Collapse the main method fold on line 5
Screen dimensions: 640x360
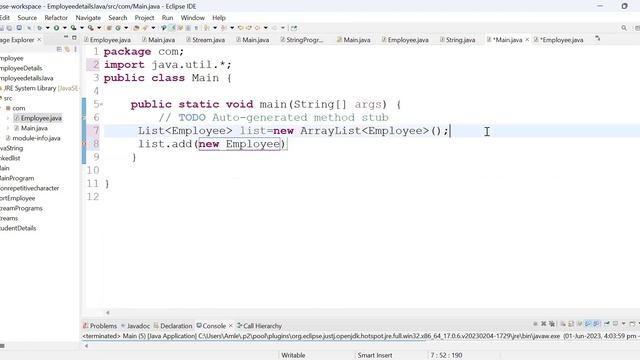[102, 104]
